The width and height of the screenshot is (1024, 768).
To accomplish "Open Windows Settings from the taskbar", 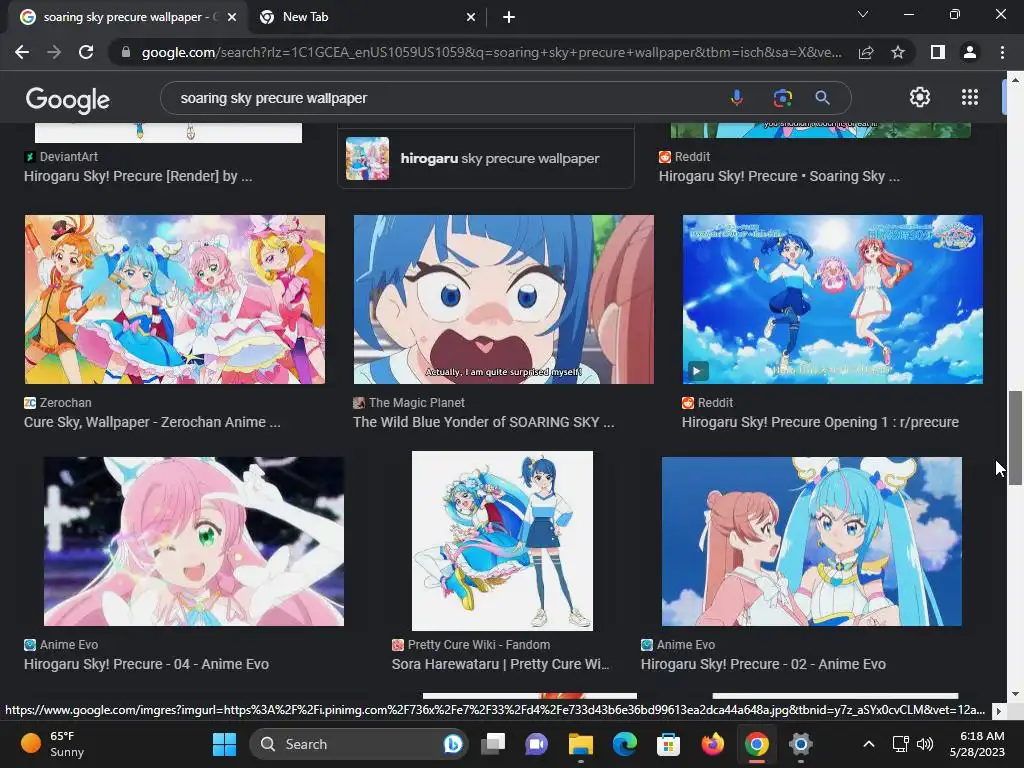I will (x=800, y=744).
